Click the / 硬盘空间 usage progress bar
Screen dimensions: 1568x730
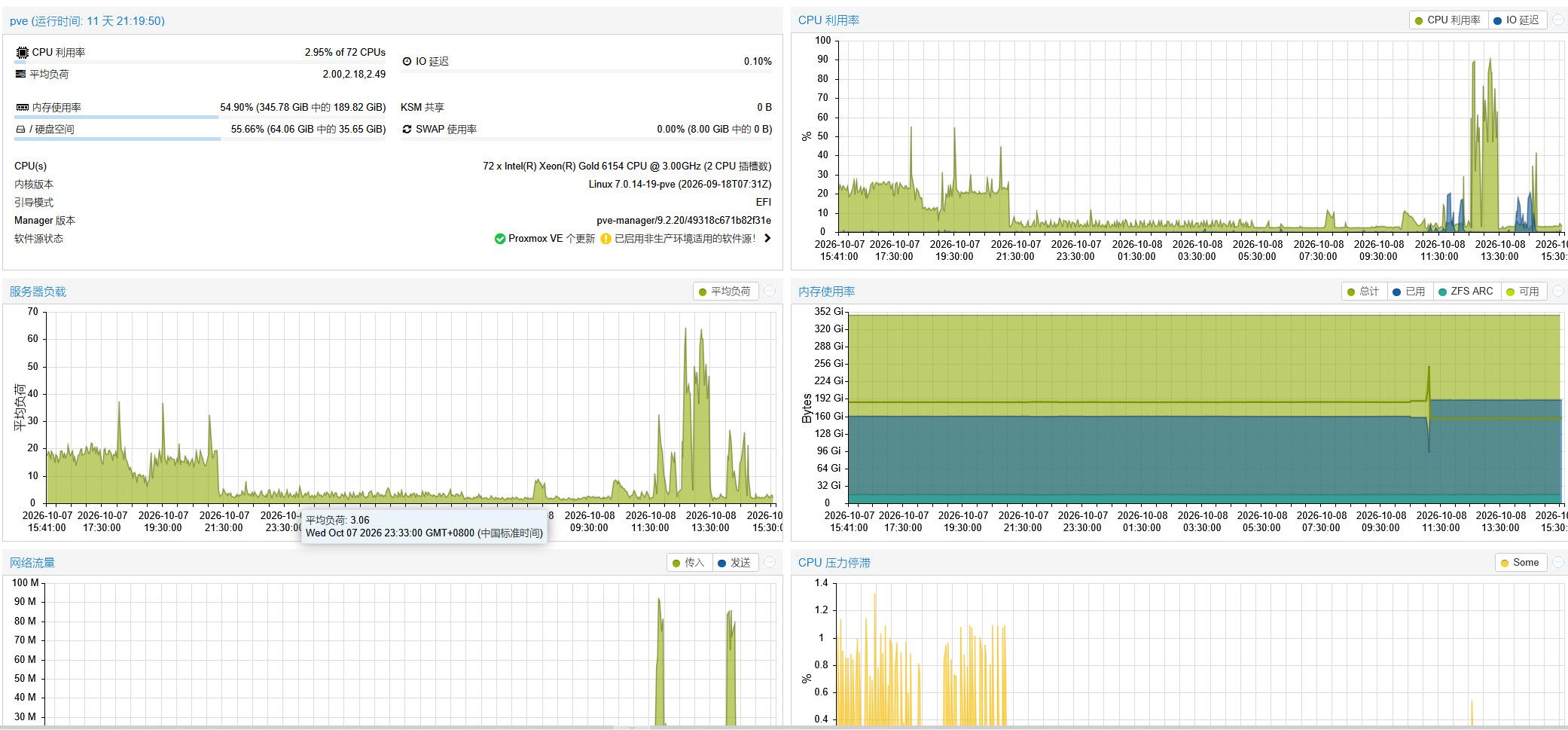click(200, 139)
